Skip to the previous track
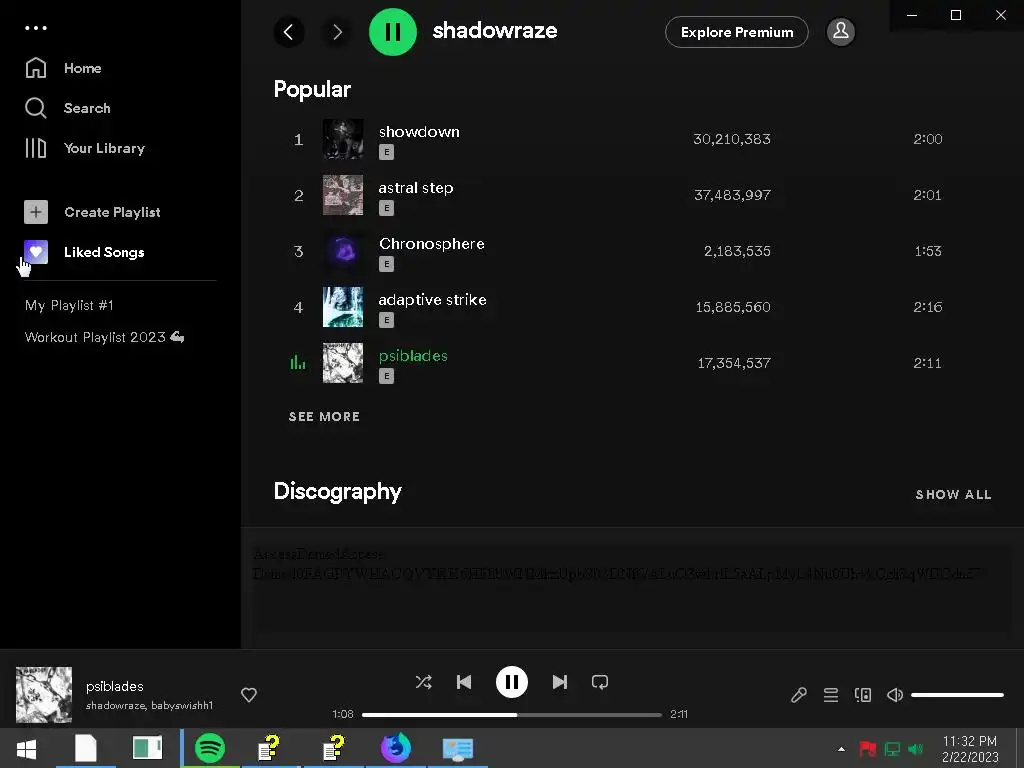Viewport: 1024px width, 768px height. (x=464, y=682)
